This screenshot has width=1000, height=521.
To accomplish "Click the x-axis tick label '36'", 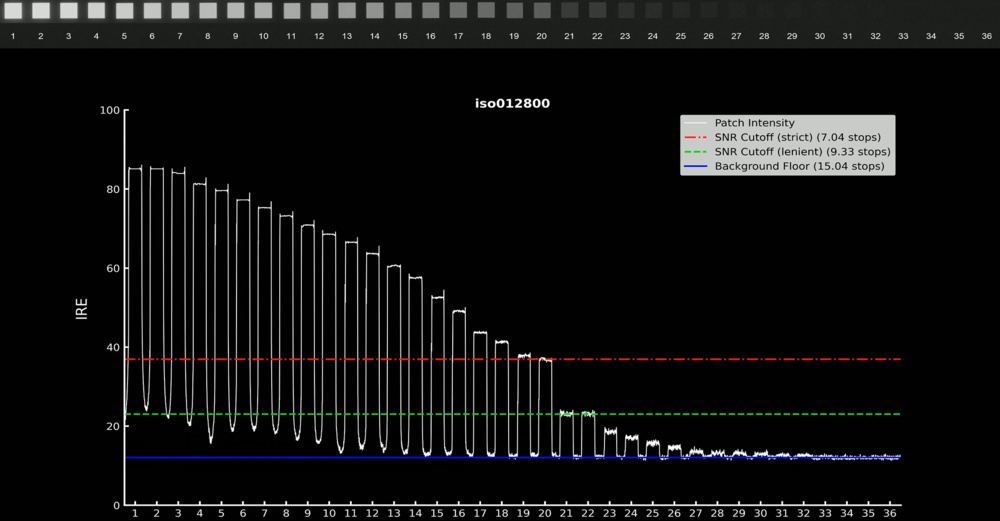I will pos(890,514).
